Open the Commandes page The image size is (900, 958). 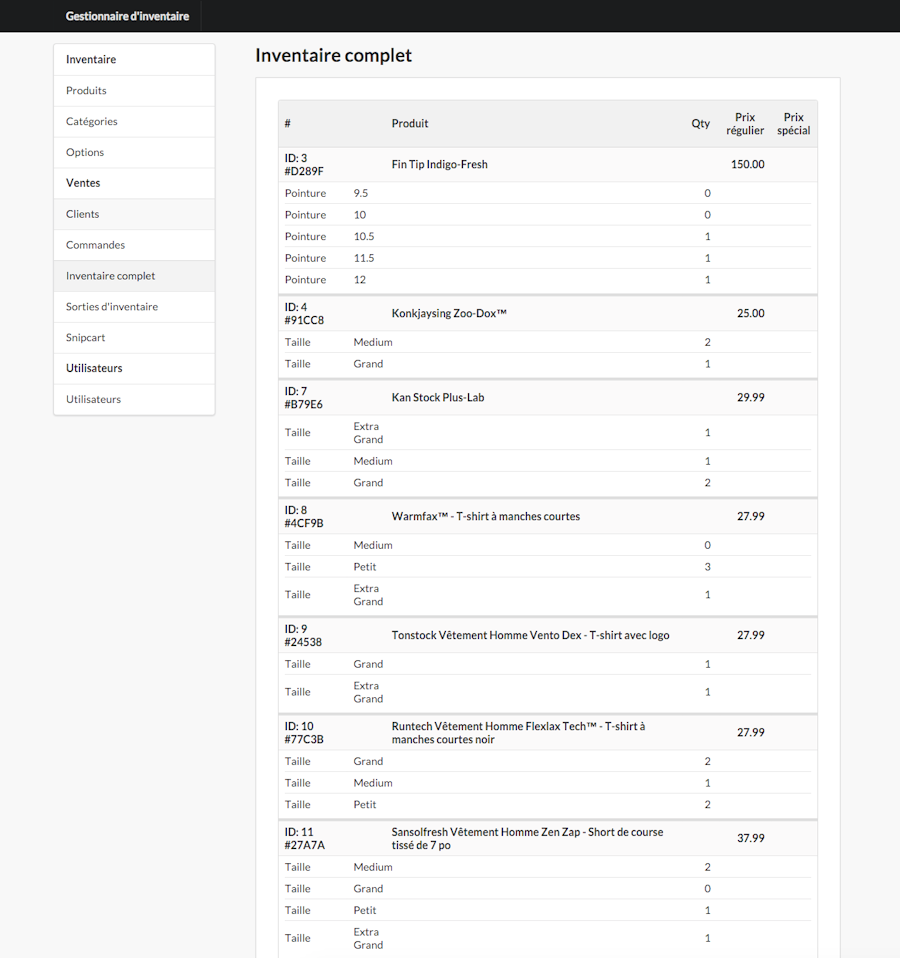(134, 245)
